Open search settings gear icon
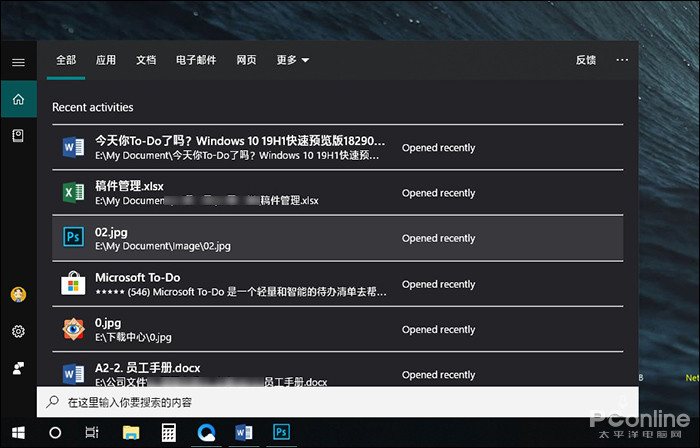The width and height of the screenshot is (700, 448). pyautogui.click(x=18, y=331)
